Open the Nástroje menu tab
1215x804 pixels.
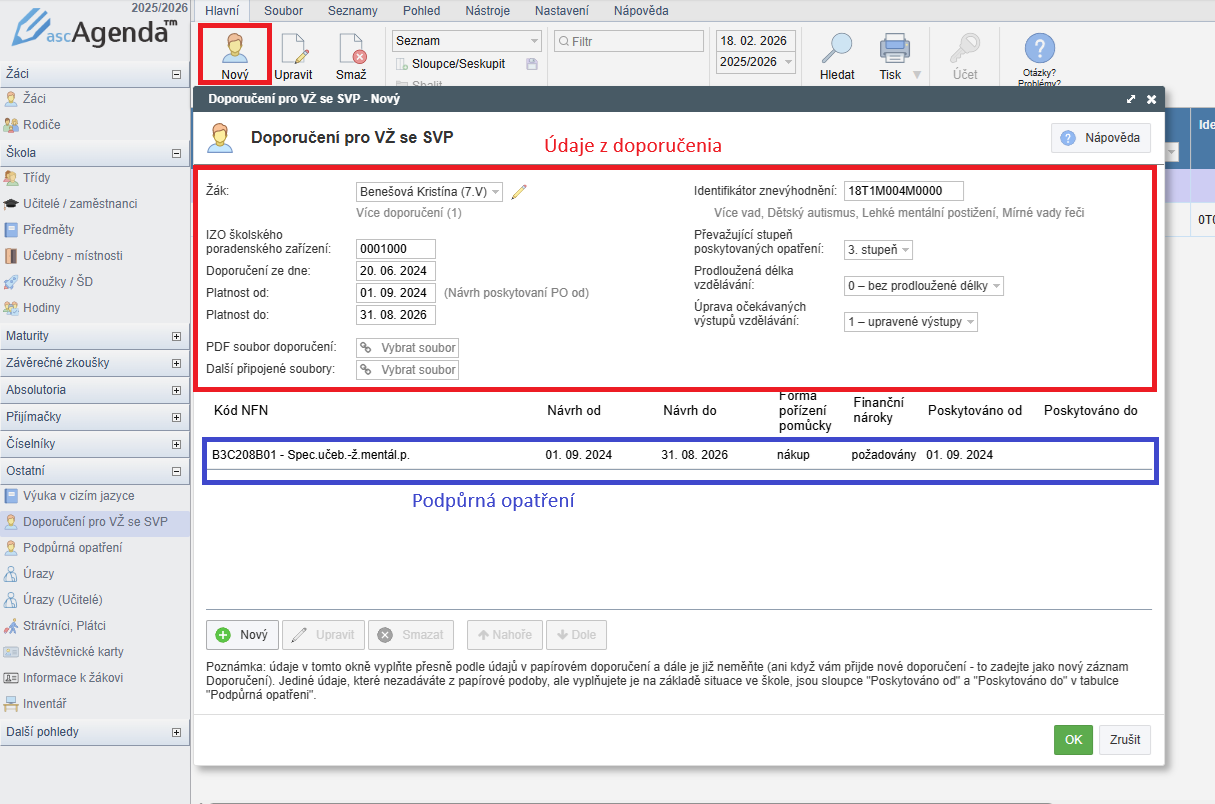tap(487, 11)
